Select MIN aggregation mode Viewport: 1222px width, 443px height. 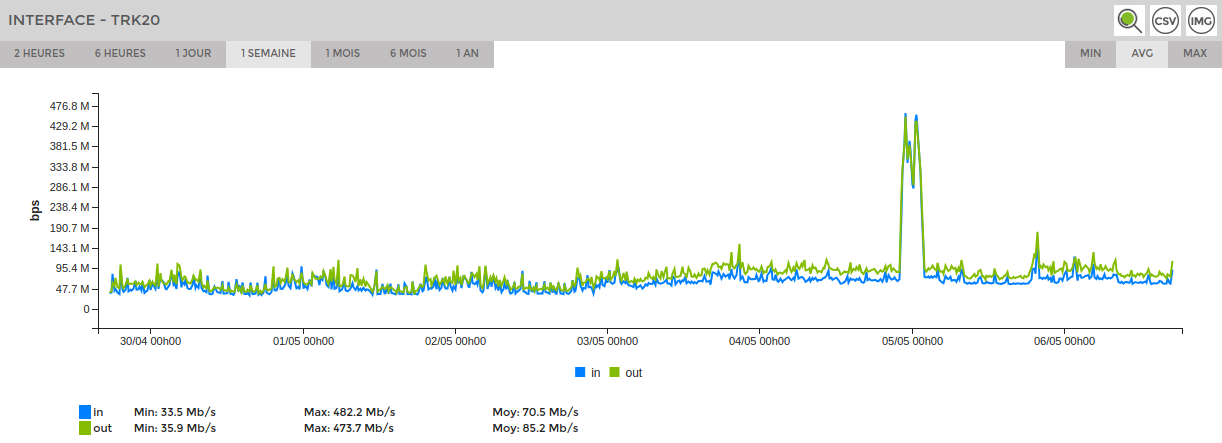pyautogui.click(x=1091, y=54)
